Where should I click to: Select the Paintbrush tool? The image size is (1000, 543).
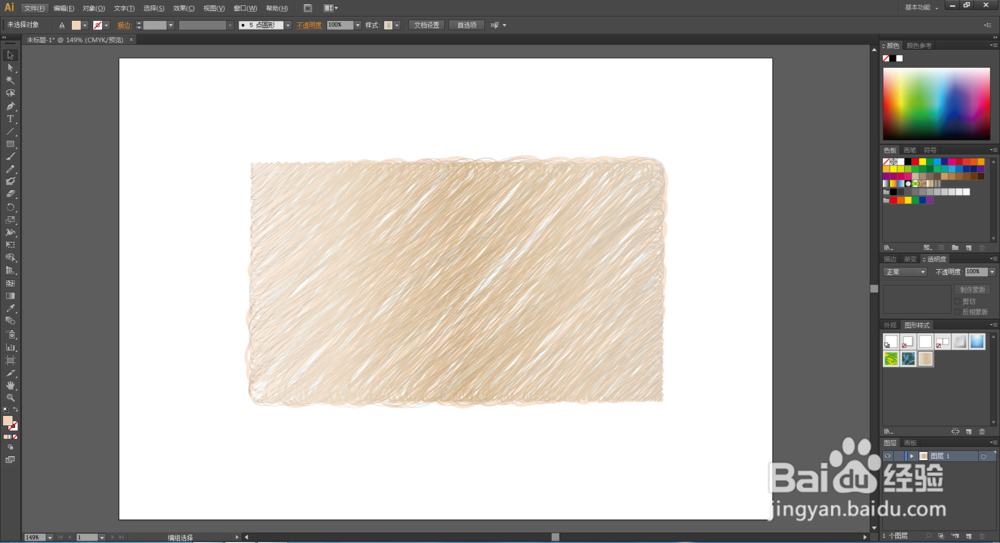(x=10, y=156)
